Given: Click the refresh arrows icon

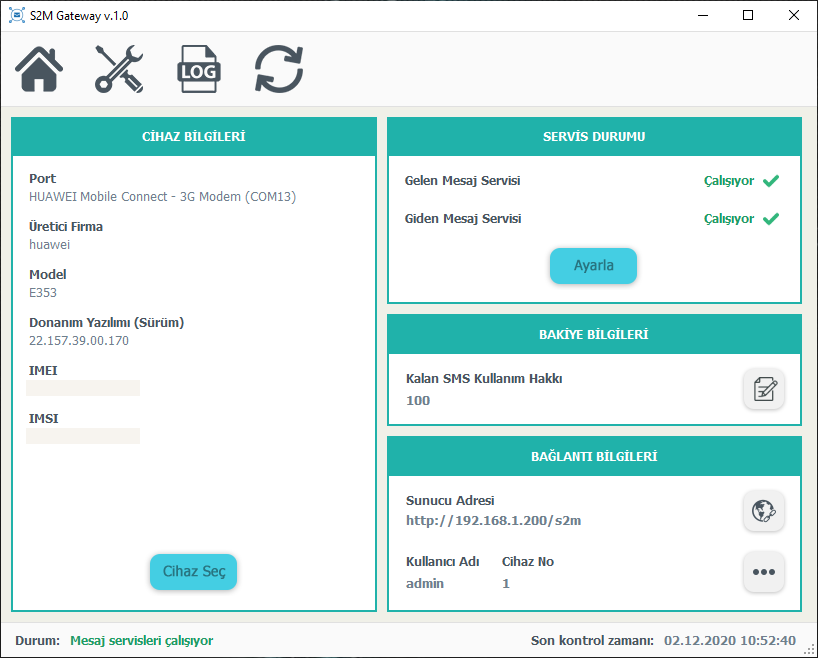Looking at the screenshot, I should [x=279, y=70].
